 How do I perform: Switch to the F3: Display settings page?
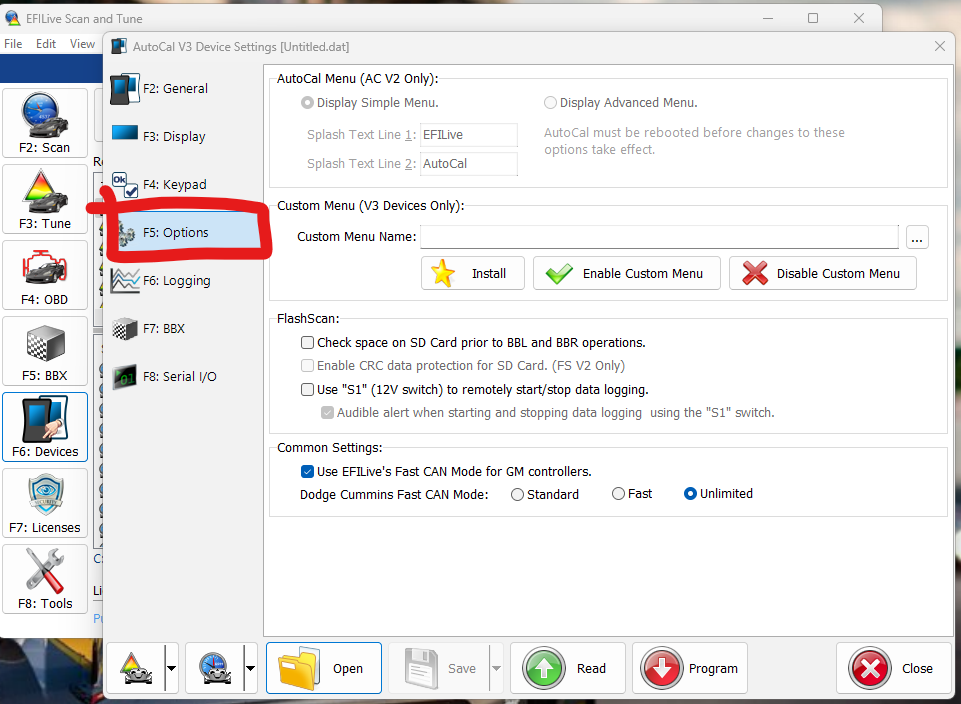[184, 137]
